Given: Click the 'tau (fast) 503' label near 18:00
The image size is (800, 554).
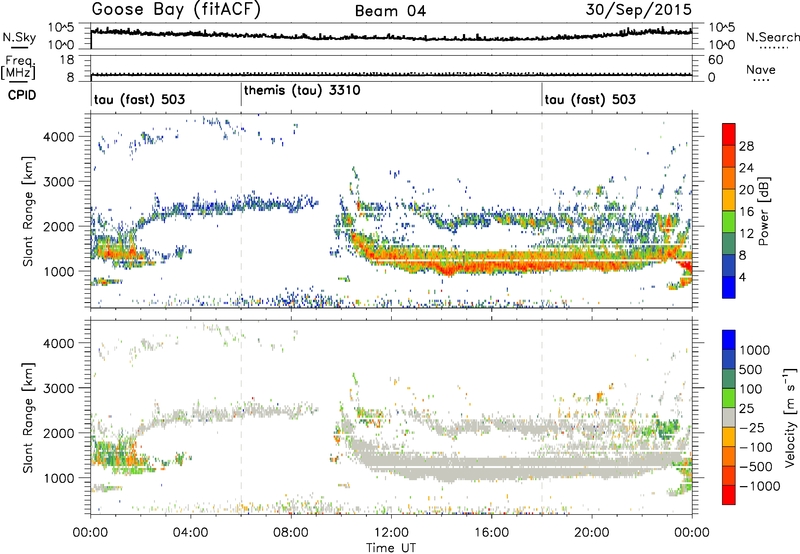Looking at the screenshot, I should 590,99.
